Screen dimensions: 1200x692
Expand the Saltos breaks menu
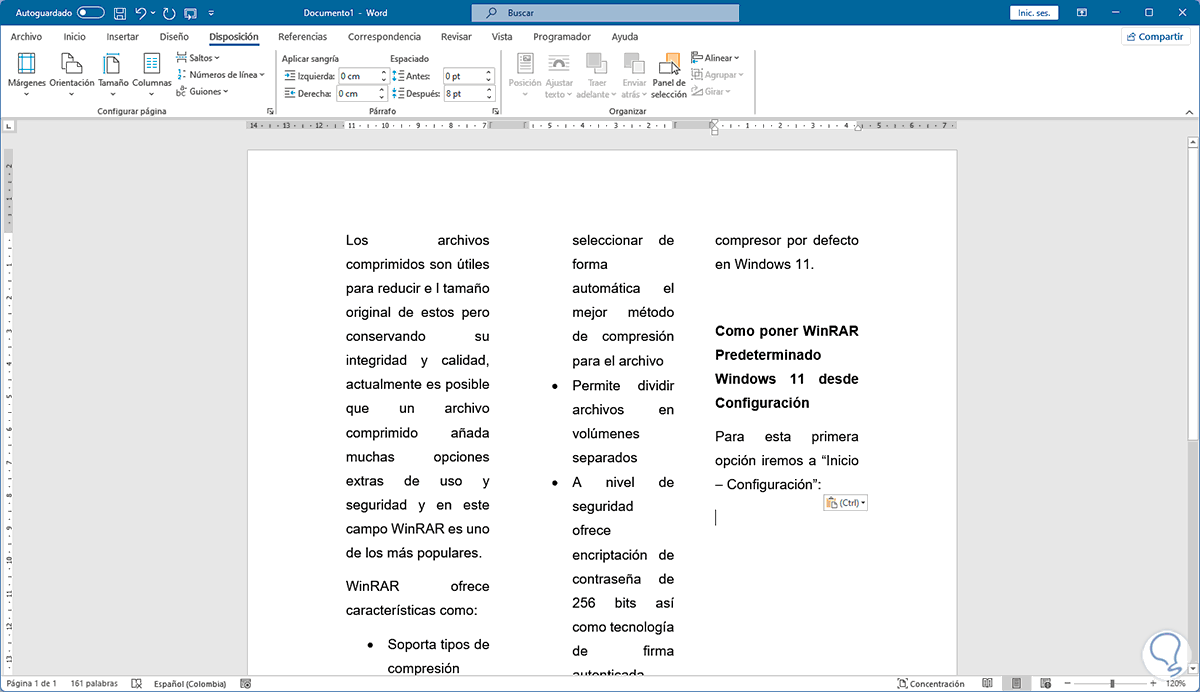coord(197,58)
